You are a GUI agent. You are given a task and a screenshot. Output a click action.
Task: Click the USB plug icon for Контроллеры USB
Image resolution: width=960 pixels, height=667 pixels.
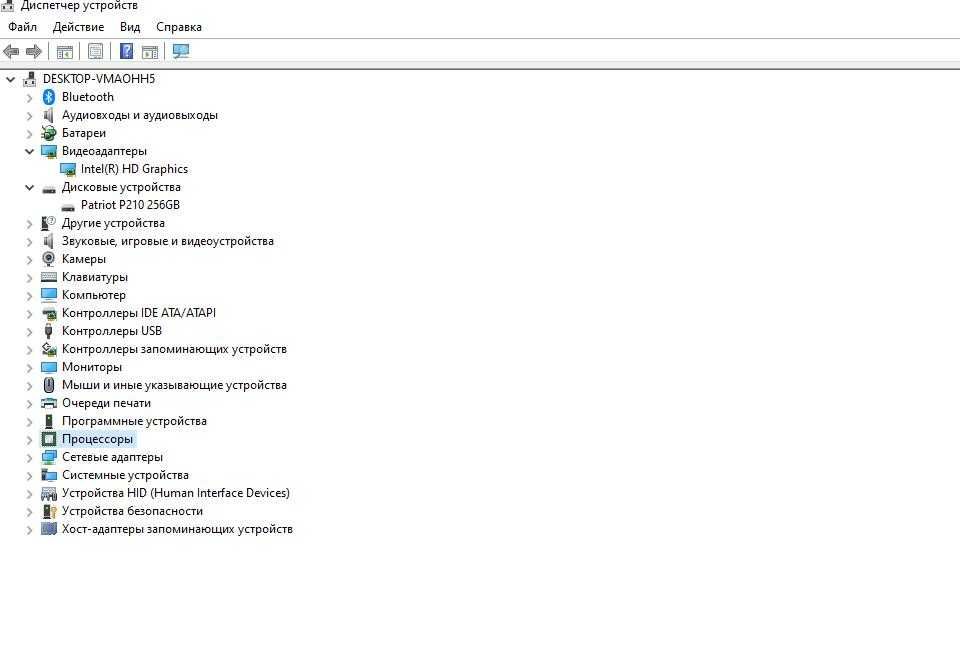click(x=49, y=331)
